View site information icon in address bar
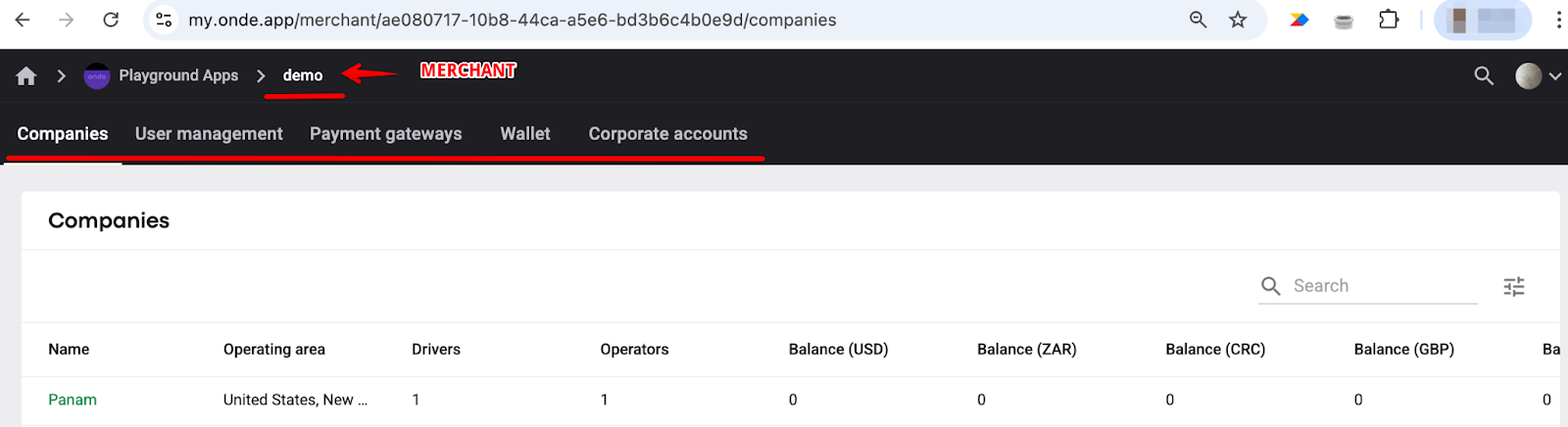This screenshot has width=1568, height=427. [x=164, y=20]
